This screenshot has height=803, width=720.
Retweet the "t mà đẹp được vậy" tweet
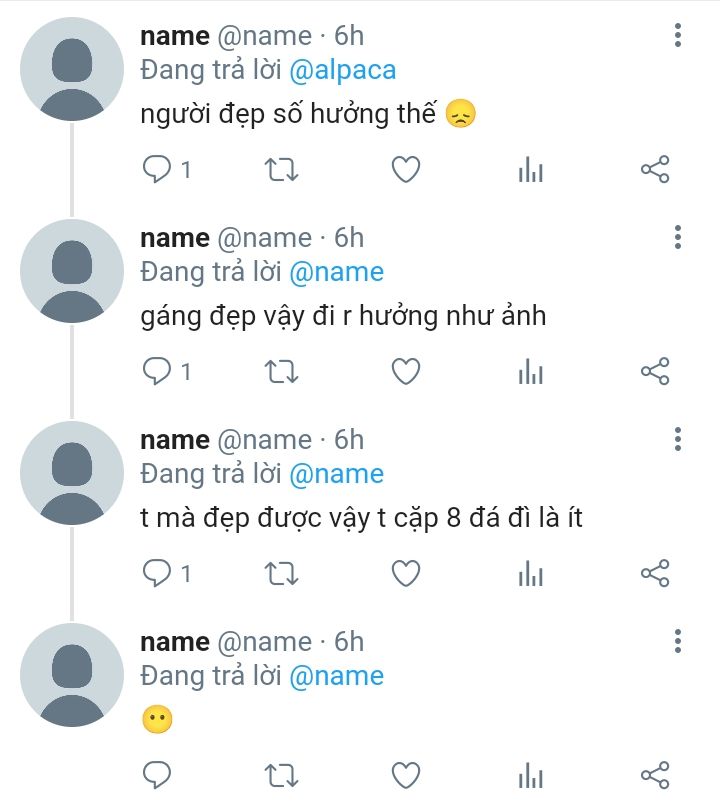pos(281,573)
